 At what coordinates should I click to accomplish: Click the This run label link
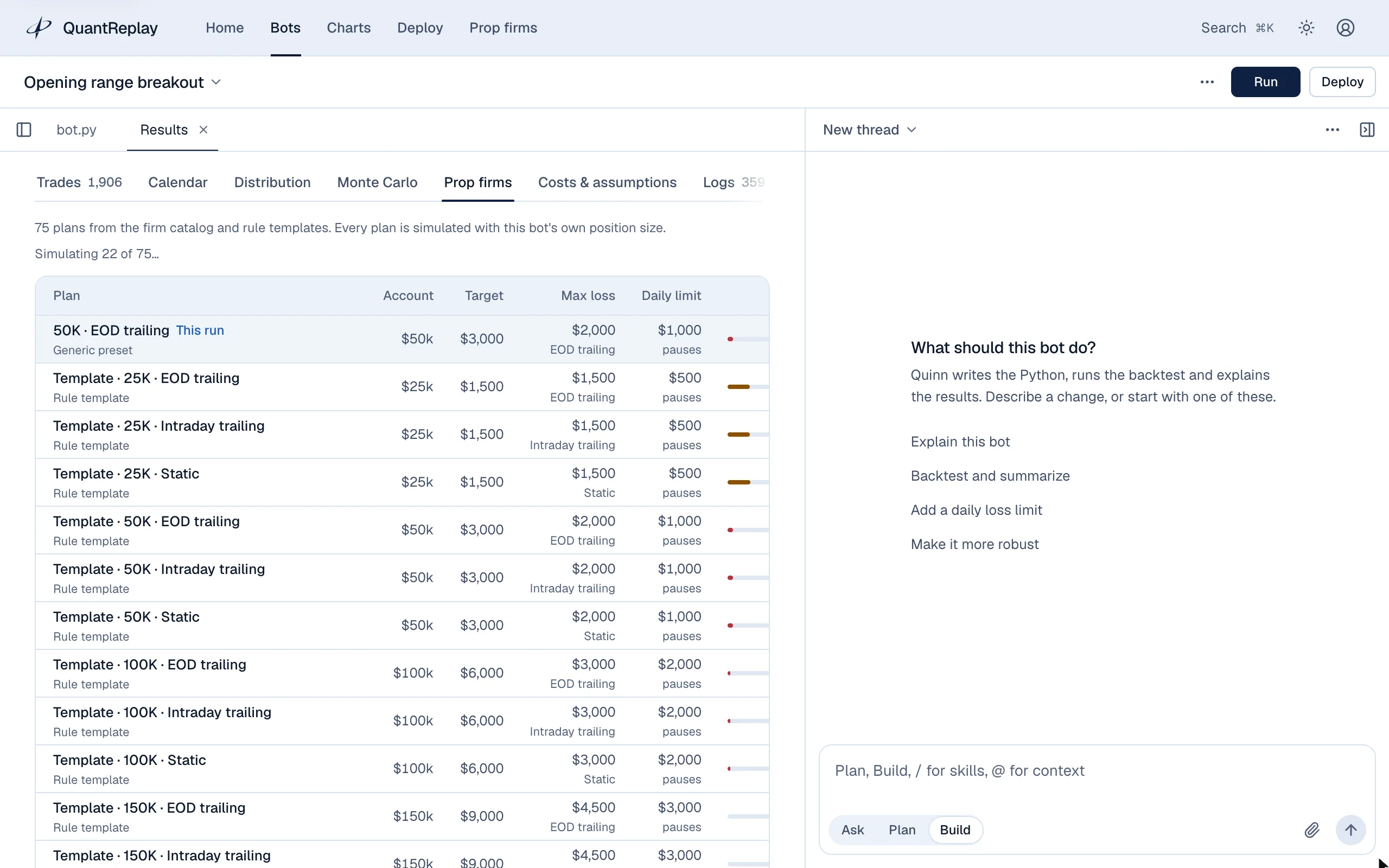tap(200, 330)
